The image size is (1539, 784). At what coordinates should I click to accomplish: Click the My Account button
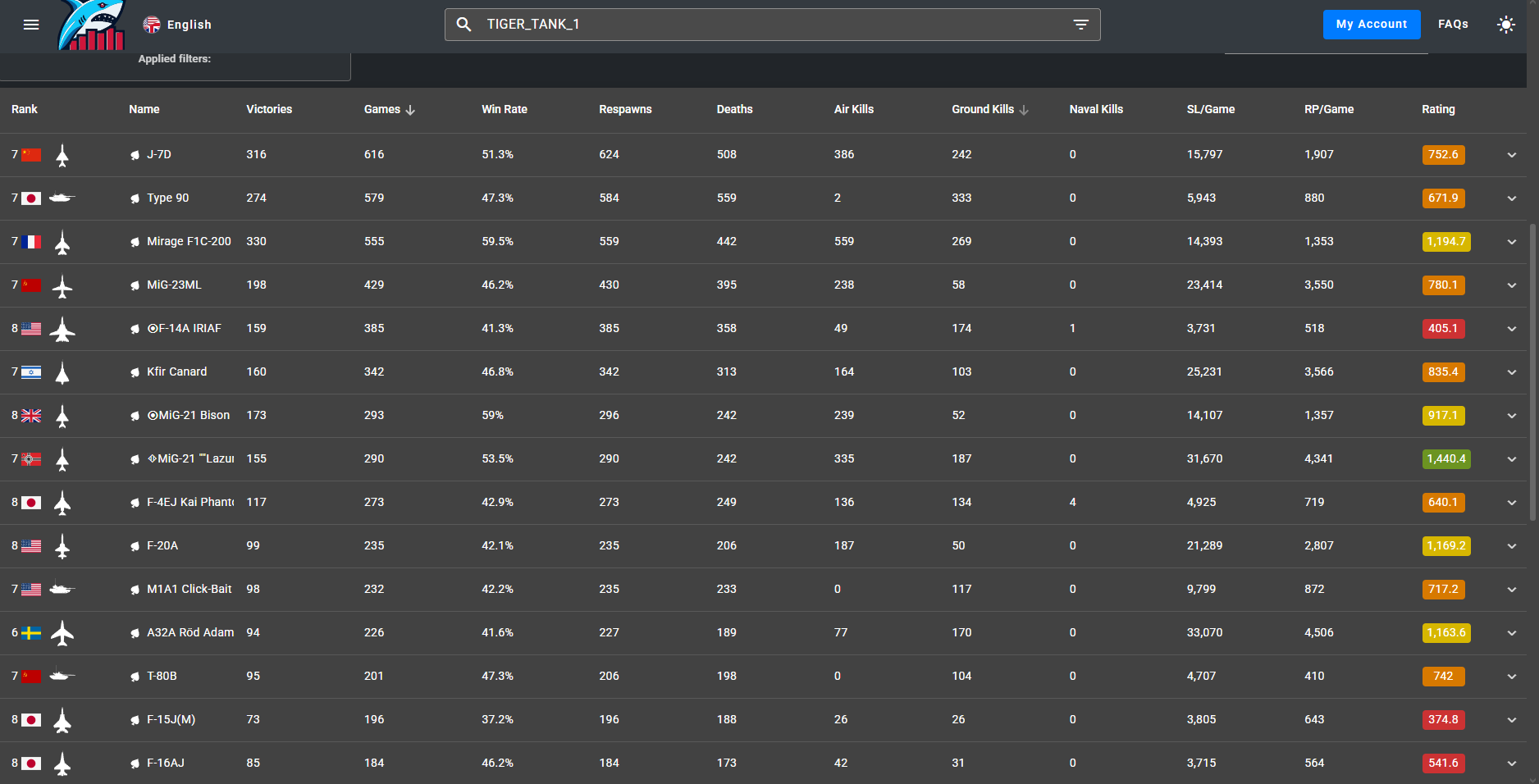1371,25
